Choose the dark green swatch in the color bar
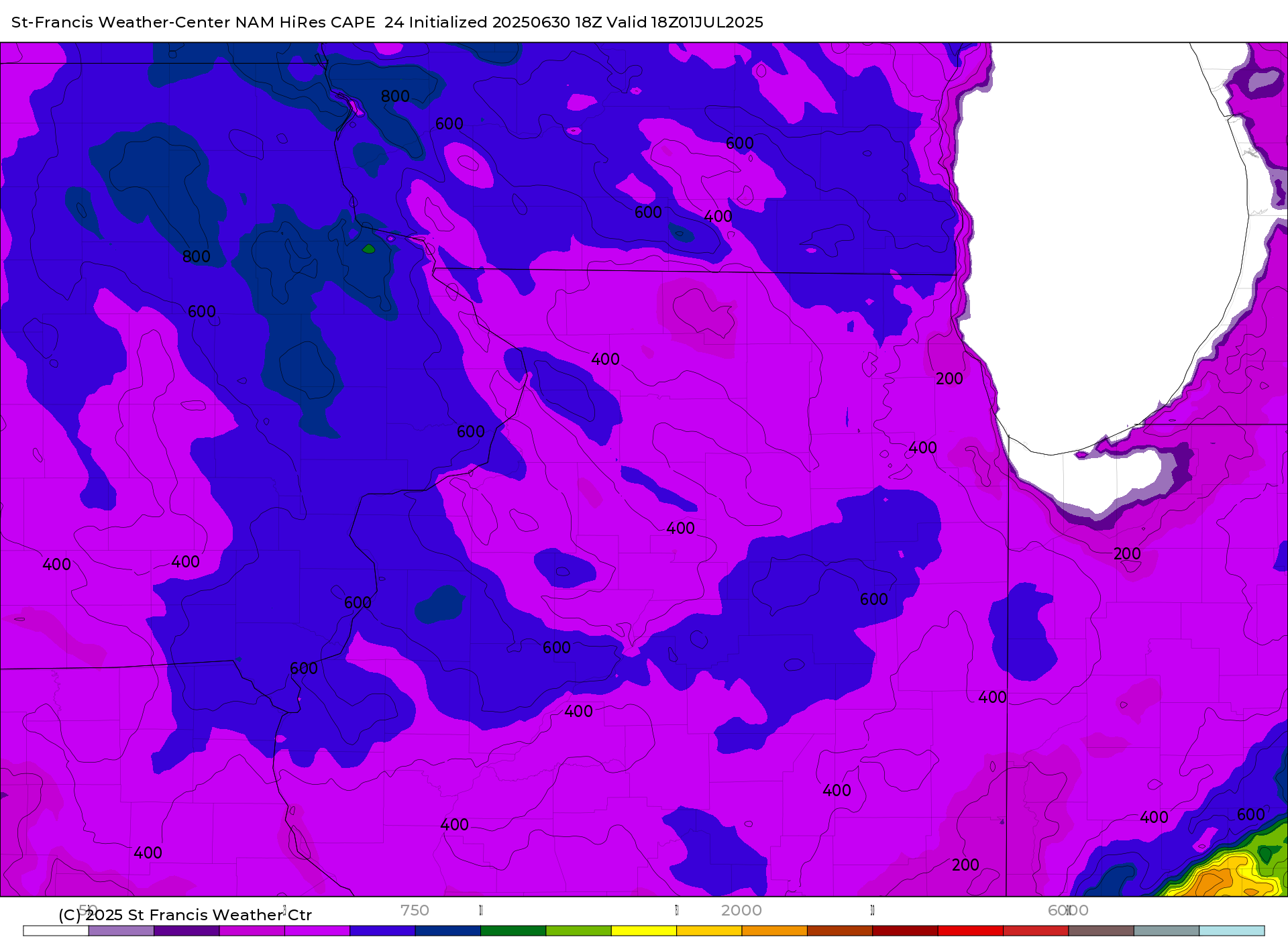The width and height of the screenshot is (1288, 939). pos(513,931)
